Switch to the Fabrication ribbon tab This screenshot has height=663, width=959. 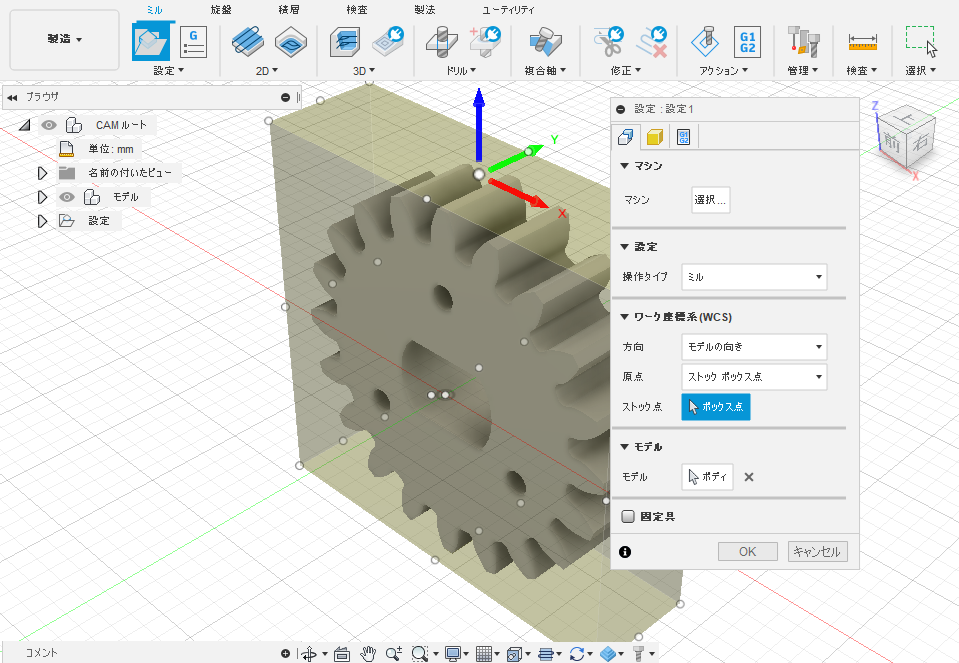(x=424, y=10)
